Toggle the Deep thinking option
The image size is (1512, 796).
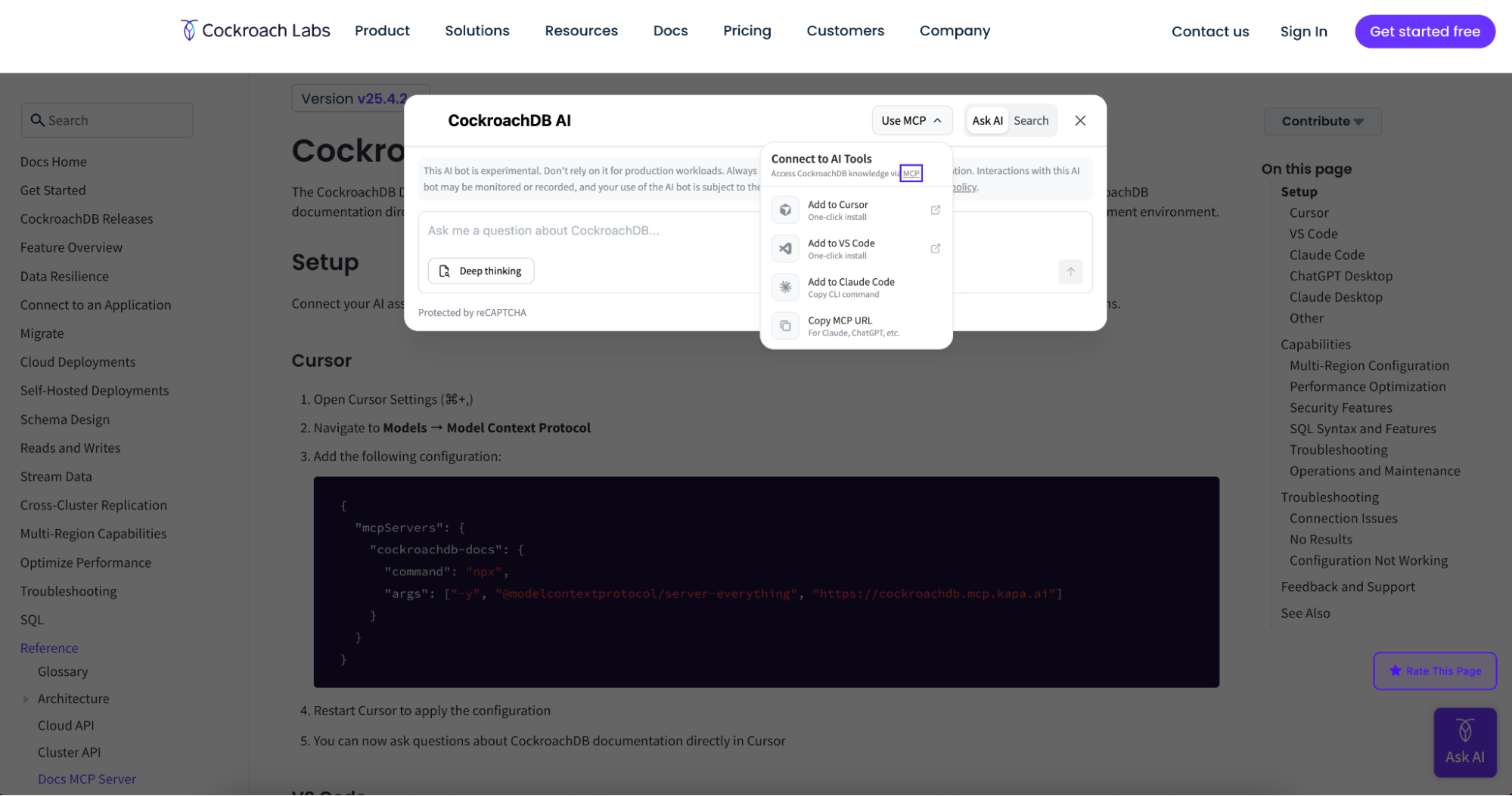pyautogui.click(x=481, y=271)
